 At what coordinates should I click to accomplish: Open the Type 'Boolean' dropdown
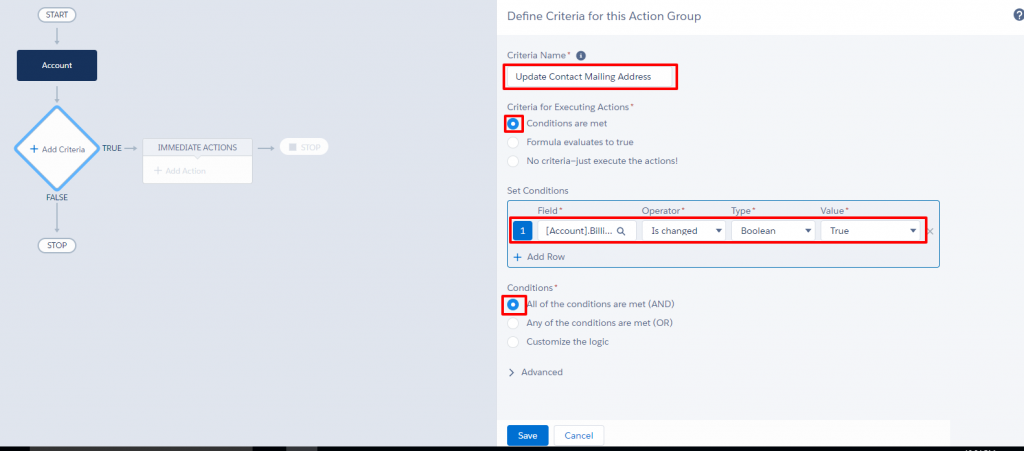(773, 230)
